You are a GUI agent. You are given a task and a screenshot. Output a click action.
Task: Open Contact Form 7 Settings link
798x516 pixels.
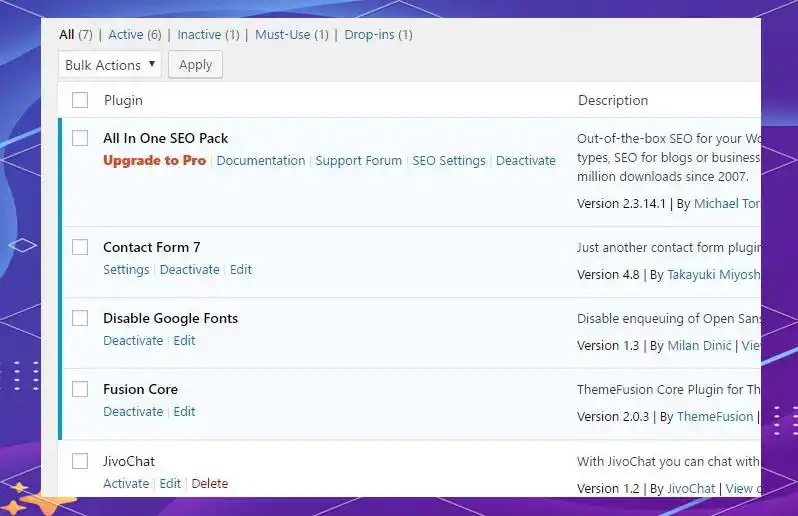click(126, 269)
